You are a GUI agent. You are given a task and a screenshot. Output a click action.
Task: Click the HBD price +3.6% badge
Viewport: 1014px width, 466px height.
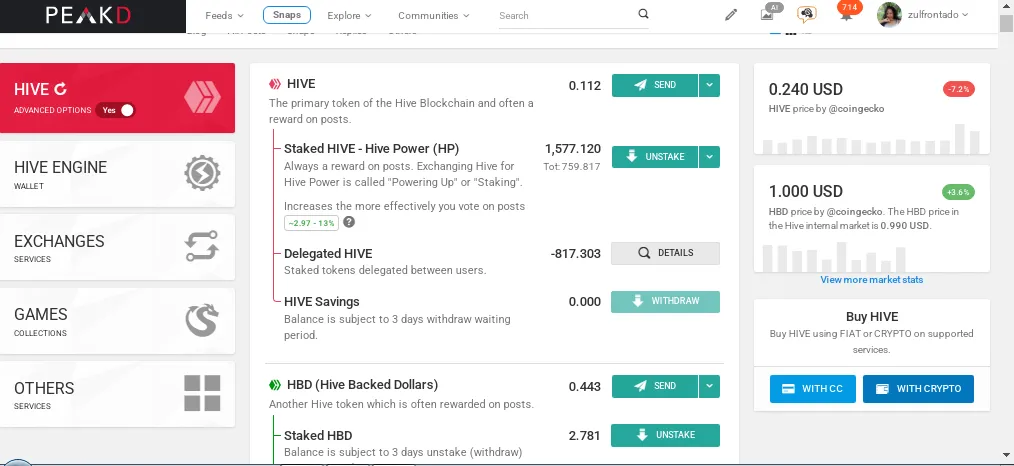[958, 192]
